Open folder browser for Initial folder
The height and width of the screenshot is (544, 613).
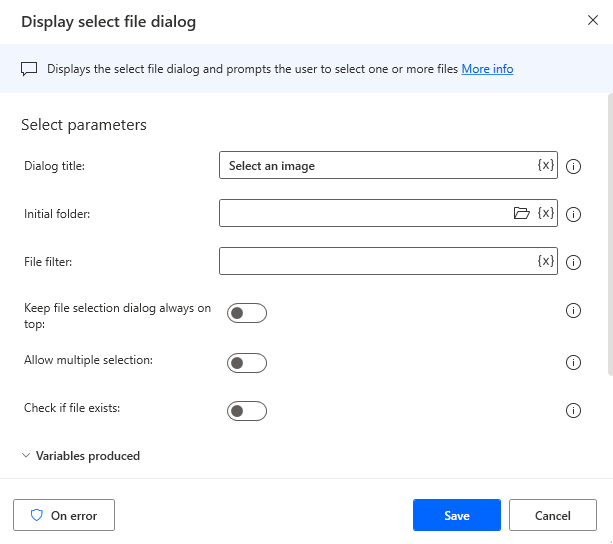click(521, 213)
